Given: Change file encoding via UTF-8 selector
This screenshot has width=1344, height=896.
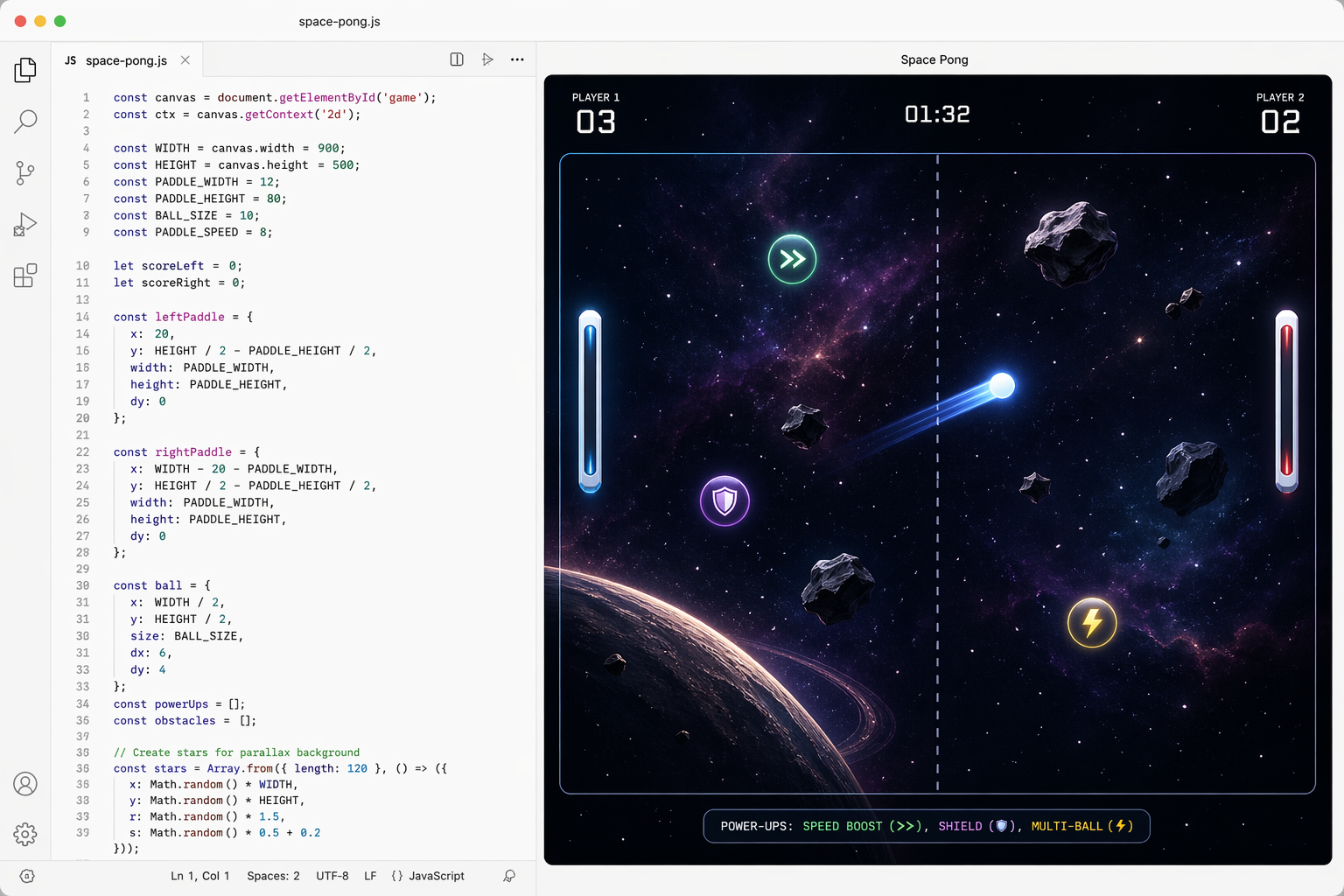Looking at the screenshot, I should (x=332, y=876).
